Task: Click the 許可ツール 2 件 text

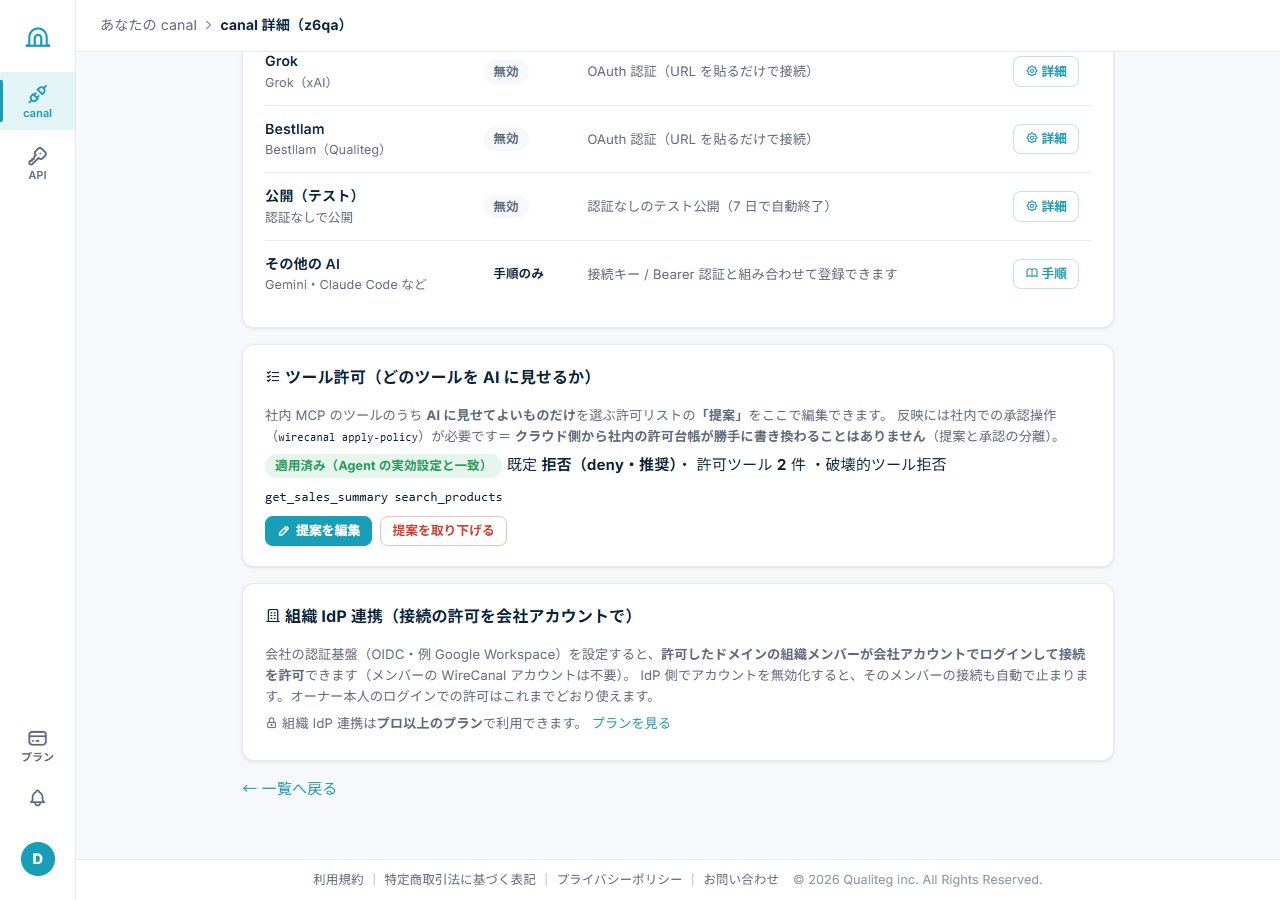Action: (751, 465)
